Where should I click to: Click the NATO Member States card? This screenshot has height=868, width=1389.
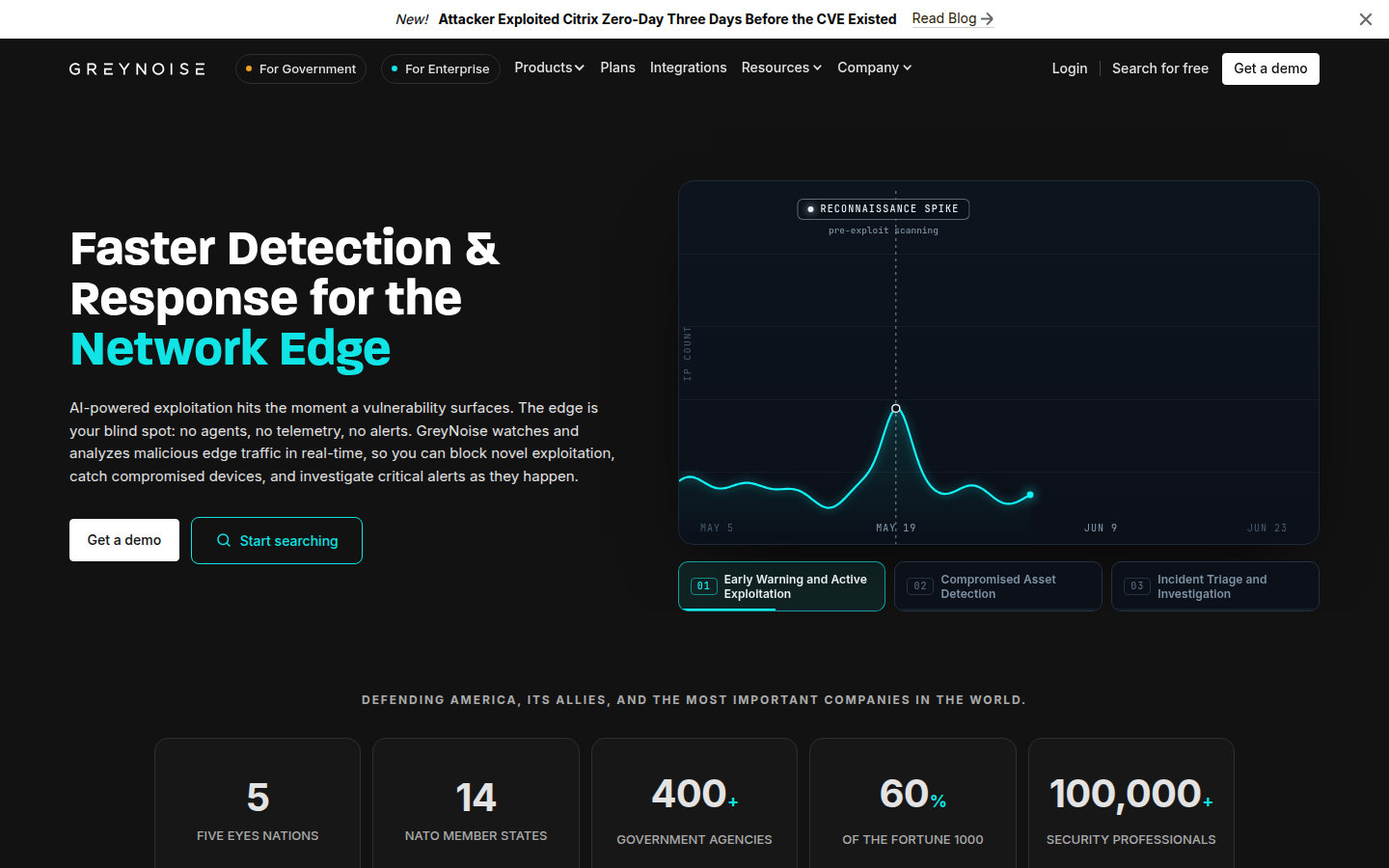[476, 803]
